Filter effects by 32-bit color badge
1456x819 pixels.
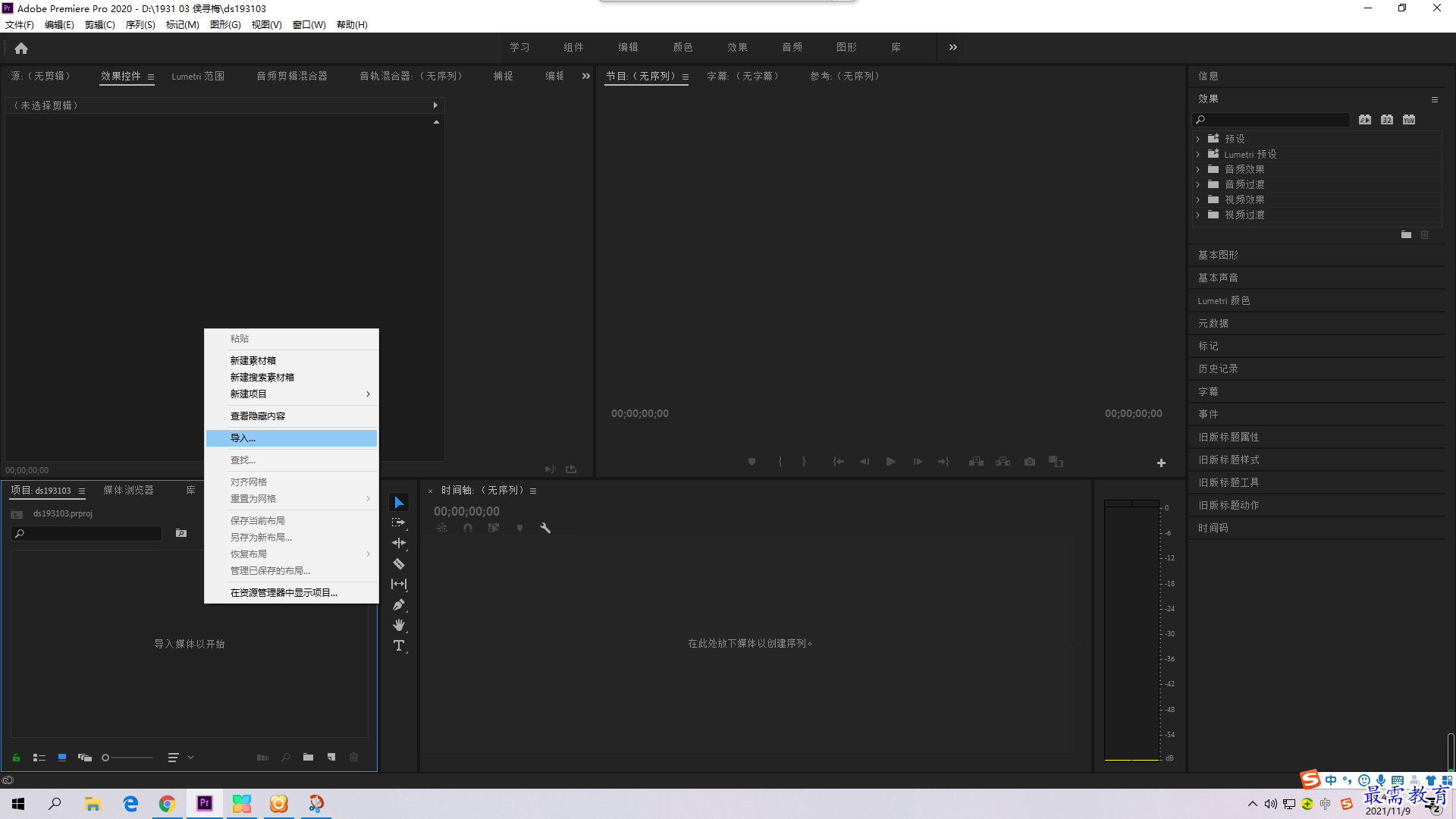click(x=1387, y=119)
